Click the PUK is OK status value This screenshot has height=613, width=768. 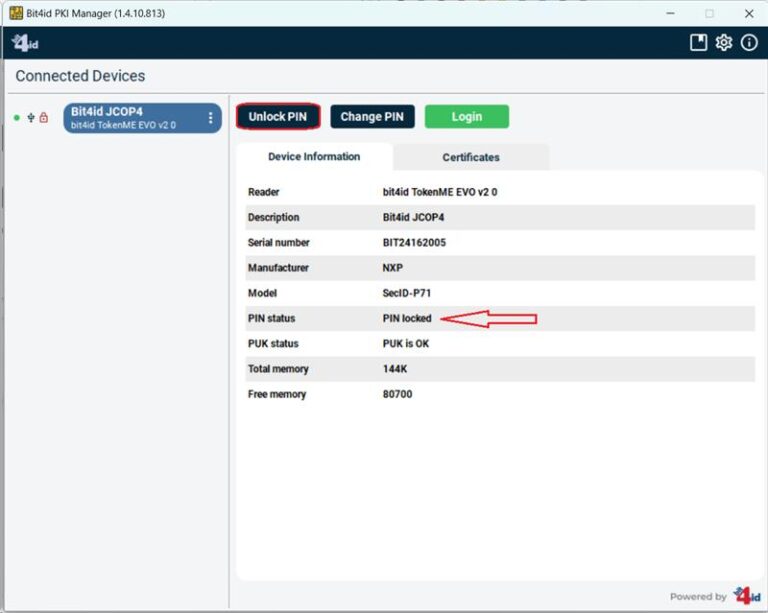406,344
